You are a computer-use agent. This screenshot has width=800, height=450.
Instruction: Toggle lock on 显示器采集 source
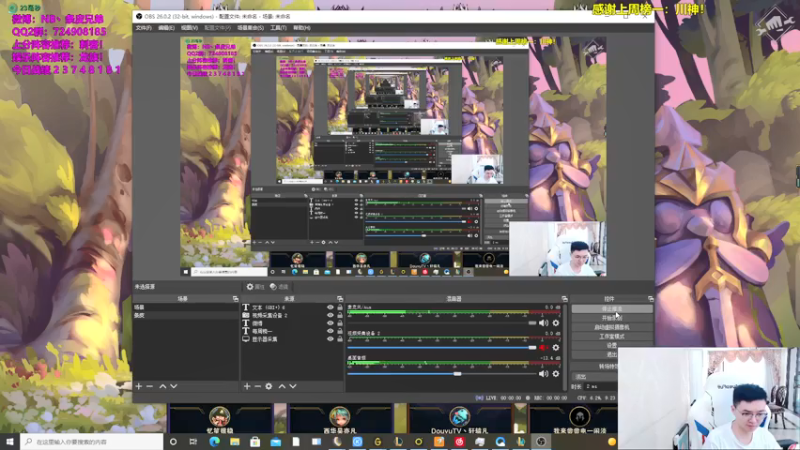(x=340, y=339)
